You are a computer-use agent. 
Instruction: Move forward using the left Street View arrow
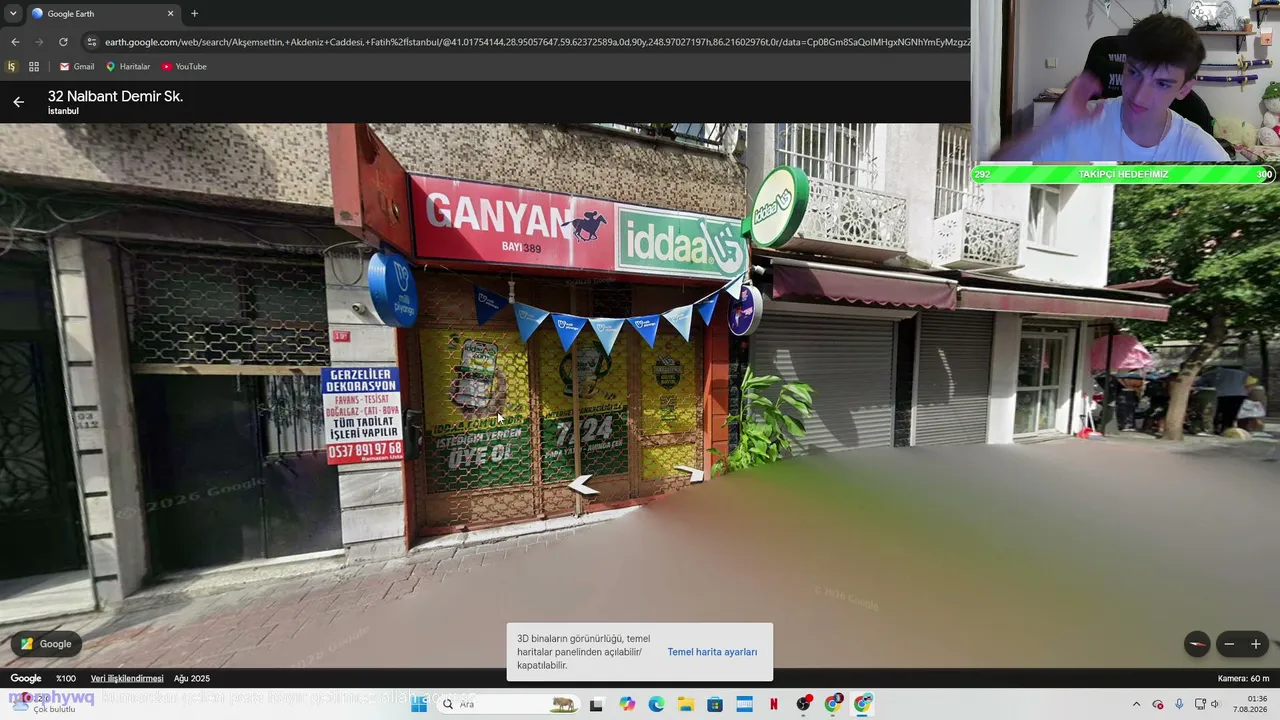point(582,486)
